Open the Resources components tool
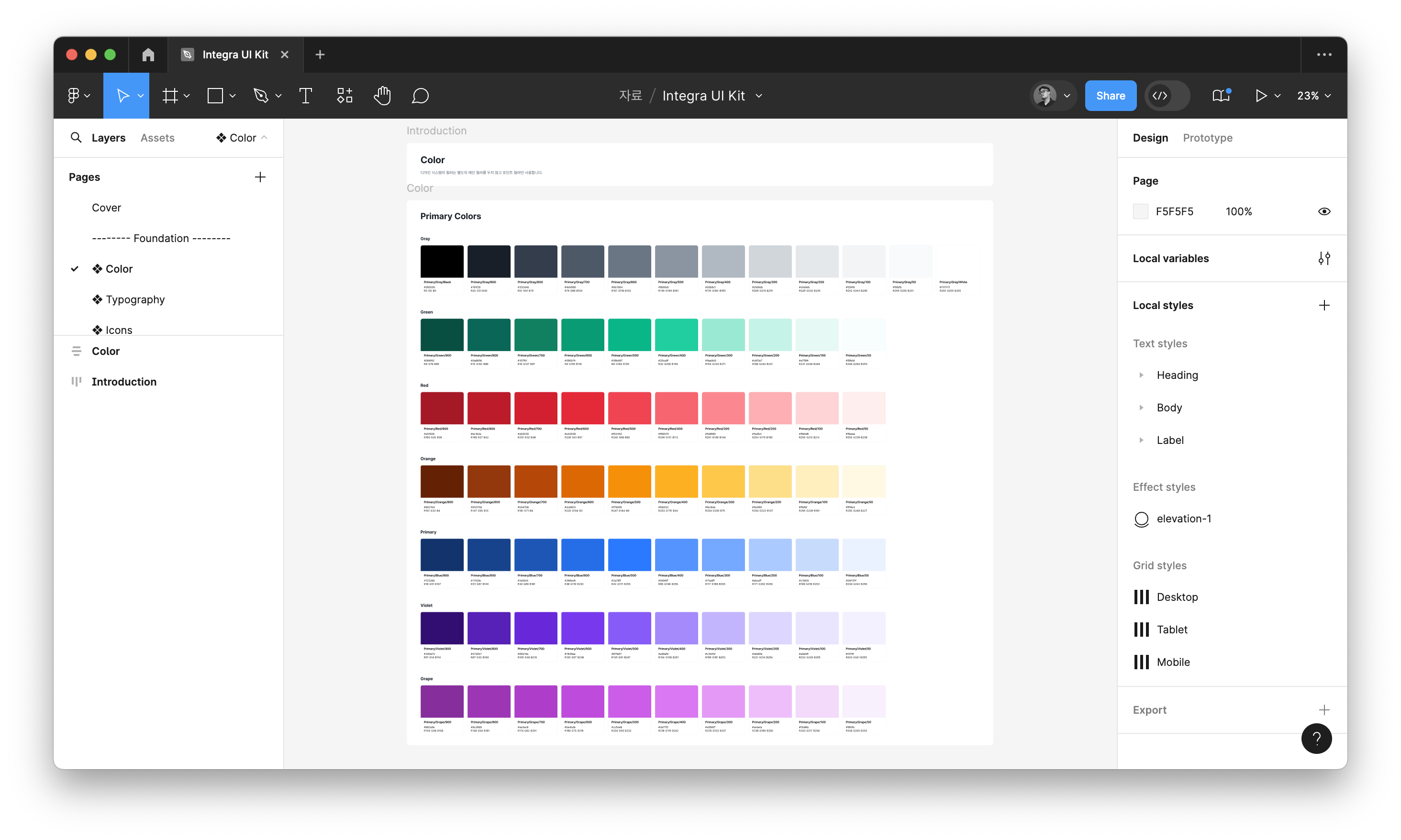This screenshot has height=840, width=1401. click(345, 96)
